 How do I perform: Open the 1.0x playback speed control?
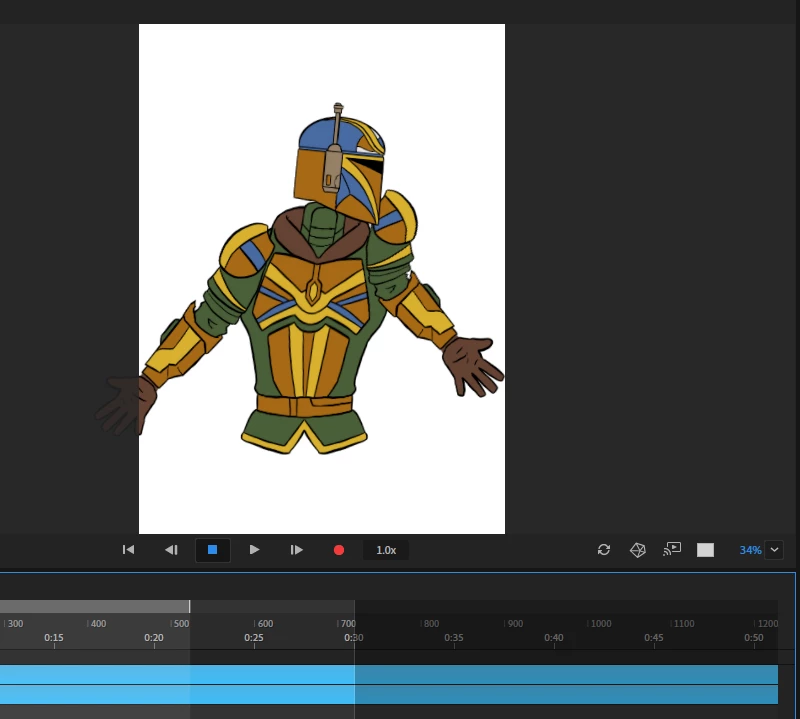385,550
